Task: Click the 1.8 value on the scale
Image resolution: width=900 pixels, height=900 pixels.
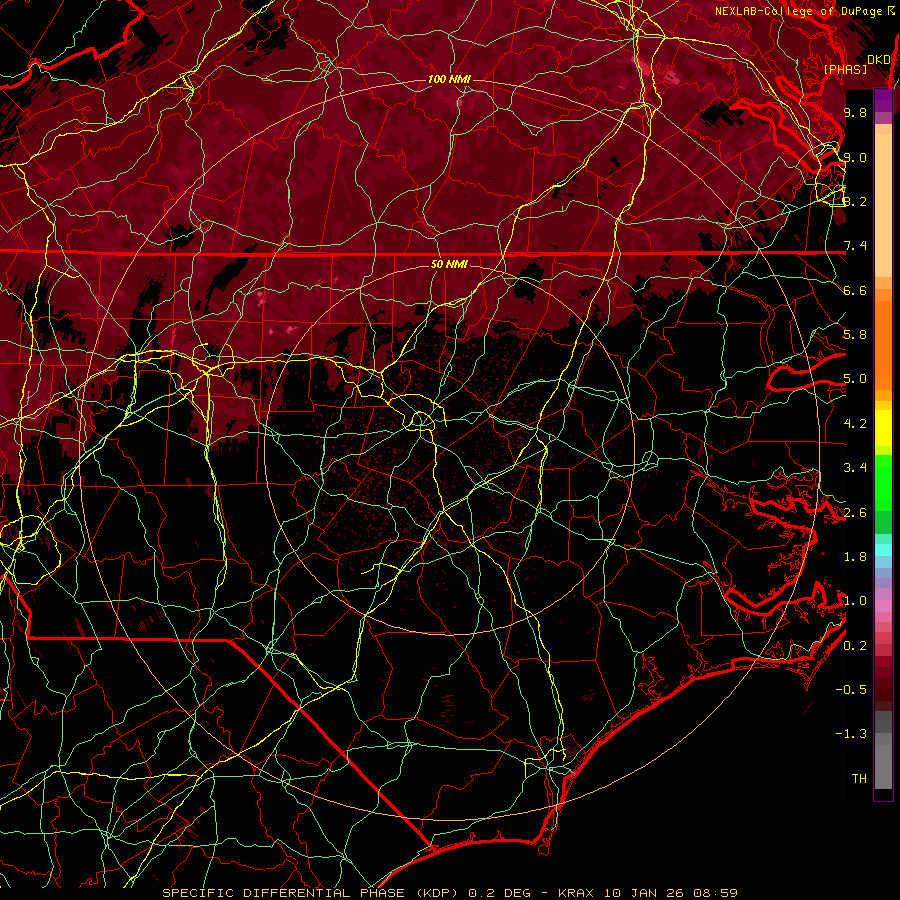Action: 855,557
